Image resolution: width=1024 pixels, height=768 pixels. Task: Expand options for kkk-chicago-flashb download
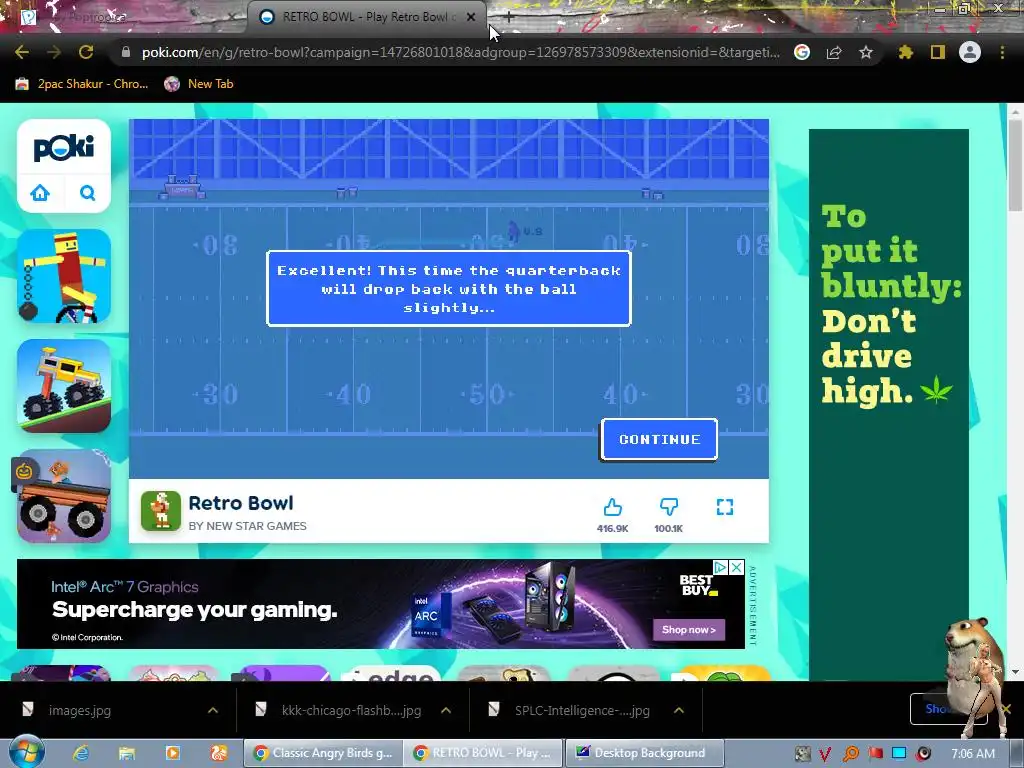(x=446, y=710)
